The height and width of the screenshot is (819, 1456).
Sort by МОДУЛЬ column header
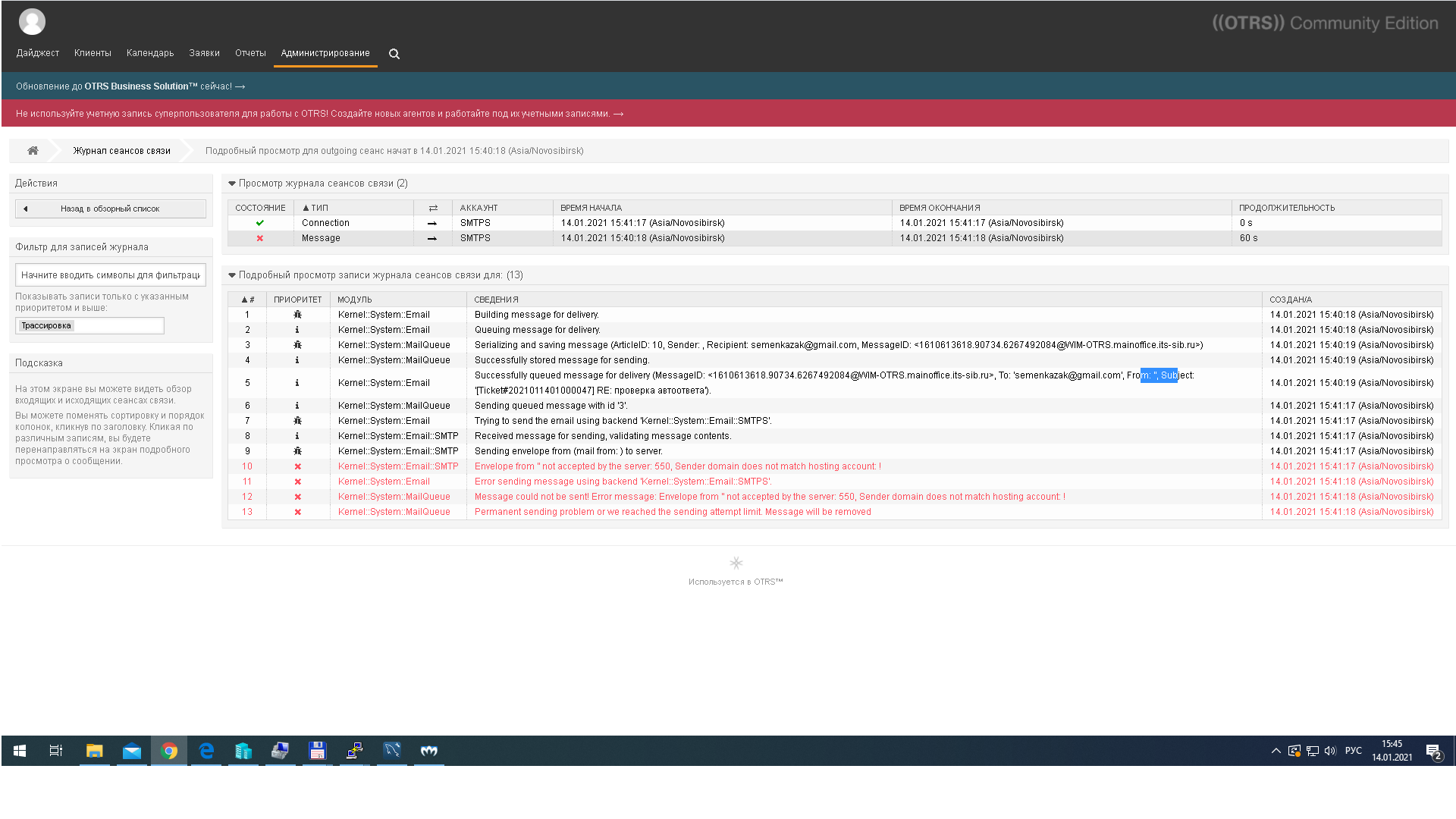coord(354,300)
